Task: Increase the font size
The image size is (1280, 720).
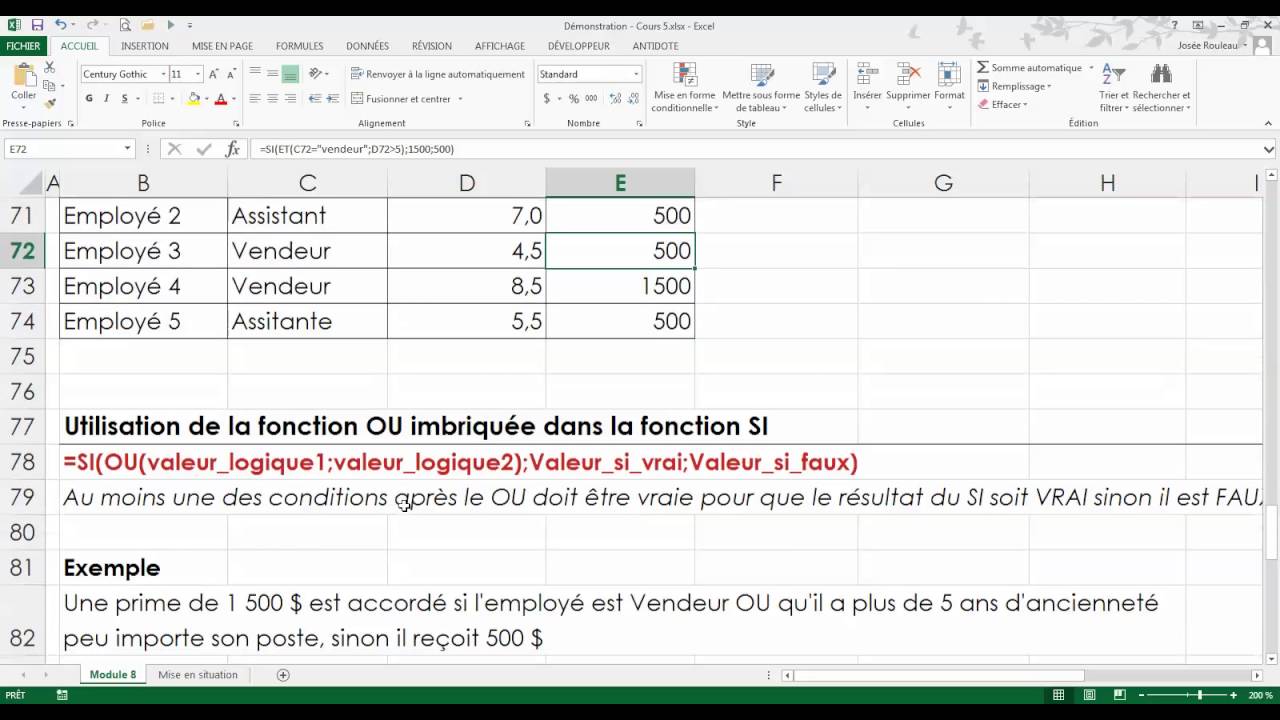Action: point(214,74)
